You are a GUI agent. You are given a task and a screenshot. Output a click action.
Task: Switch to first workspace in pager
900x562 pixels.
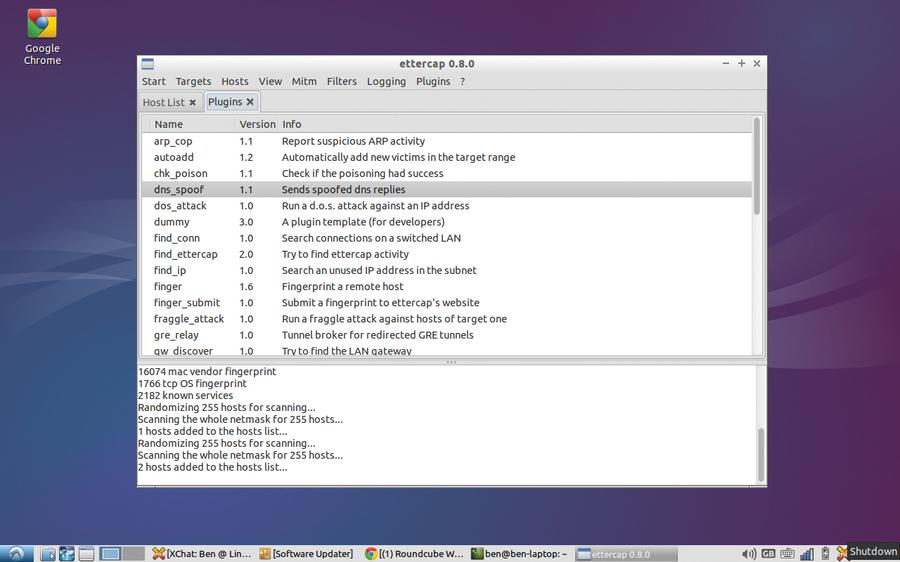click(x=110, y=554)
